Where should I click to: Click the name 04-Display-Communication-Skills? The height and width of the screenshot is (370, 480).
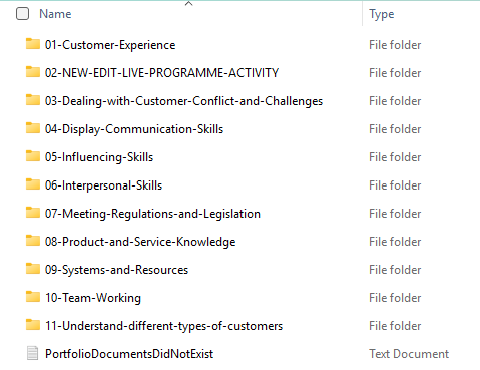click(x=134, y=129)
